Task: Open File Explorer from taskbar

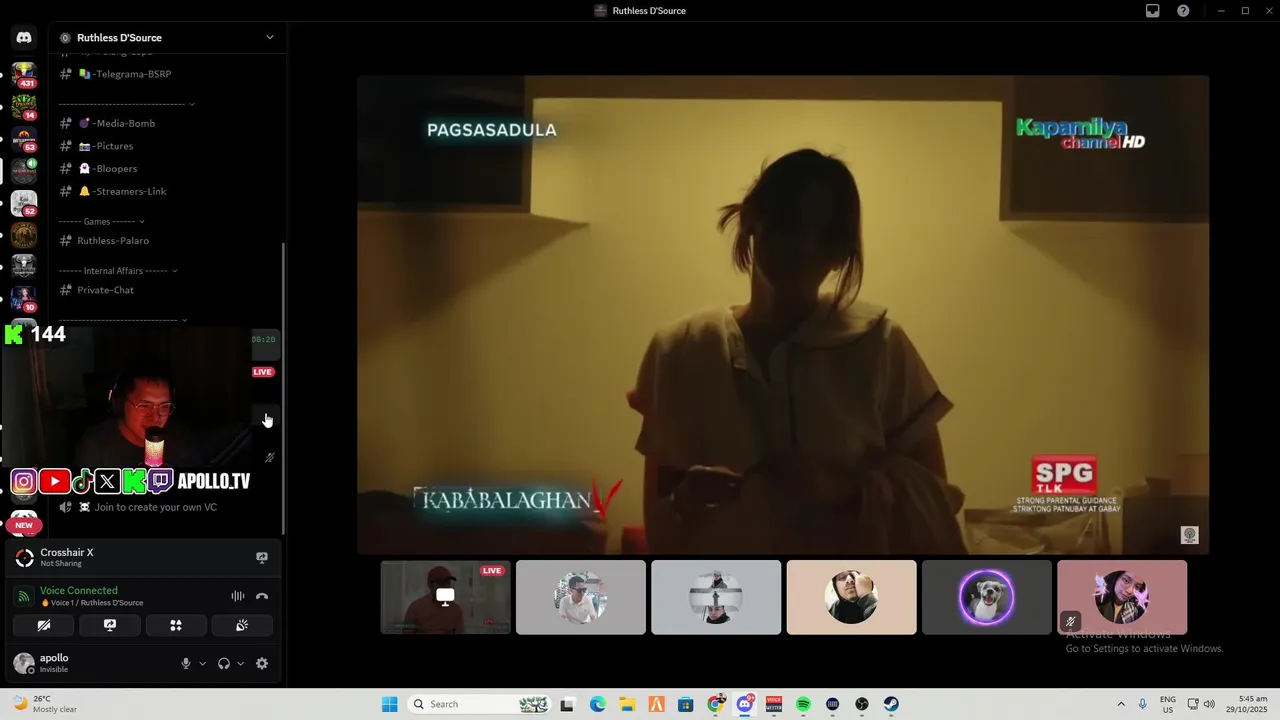Action: click(627, 704)
